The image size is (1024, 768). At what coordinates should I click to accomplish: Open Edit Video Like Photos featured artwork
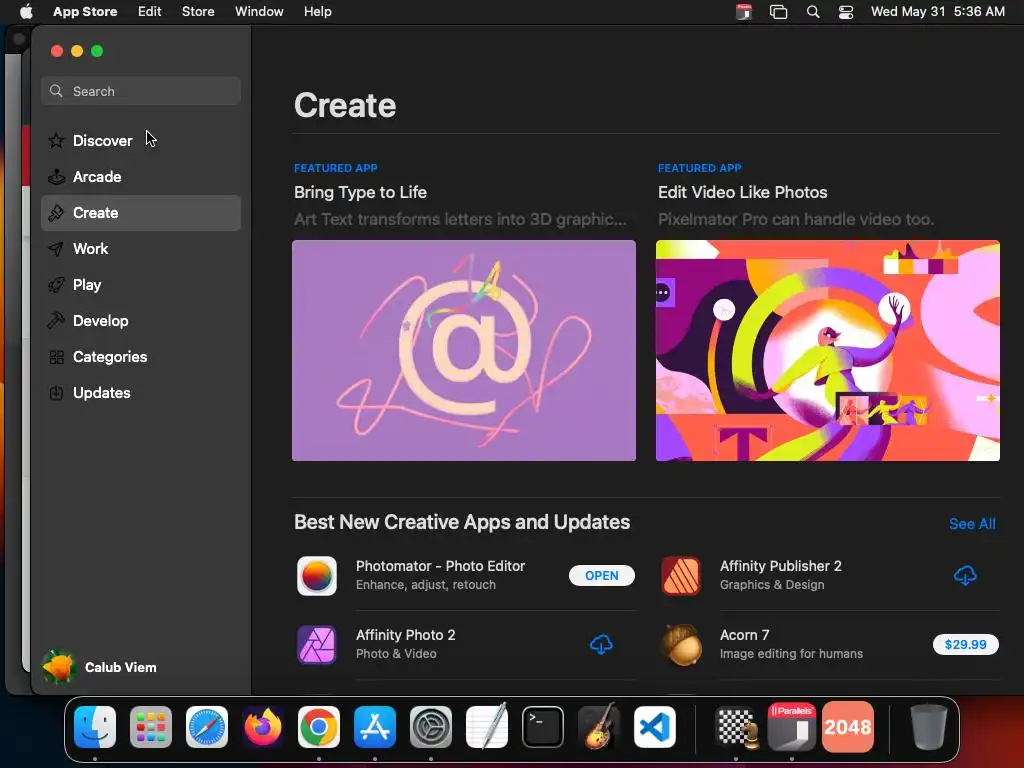[827, 350]
